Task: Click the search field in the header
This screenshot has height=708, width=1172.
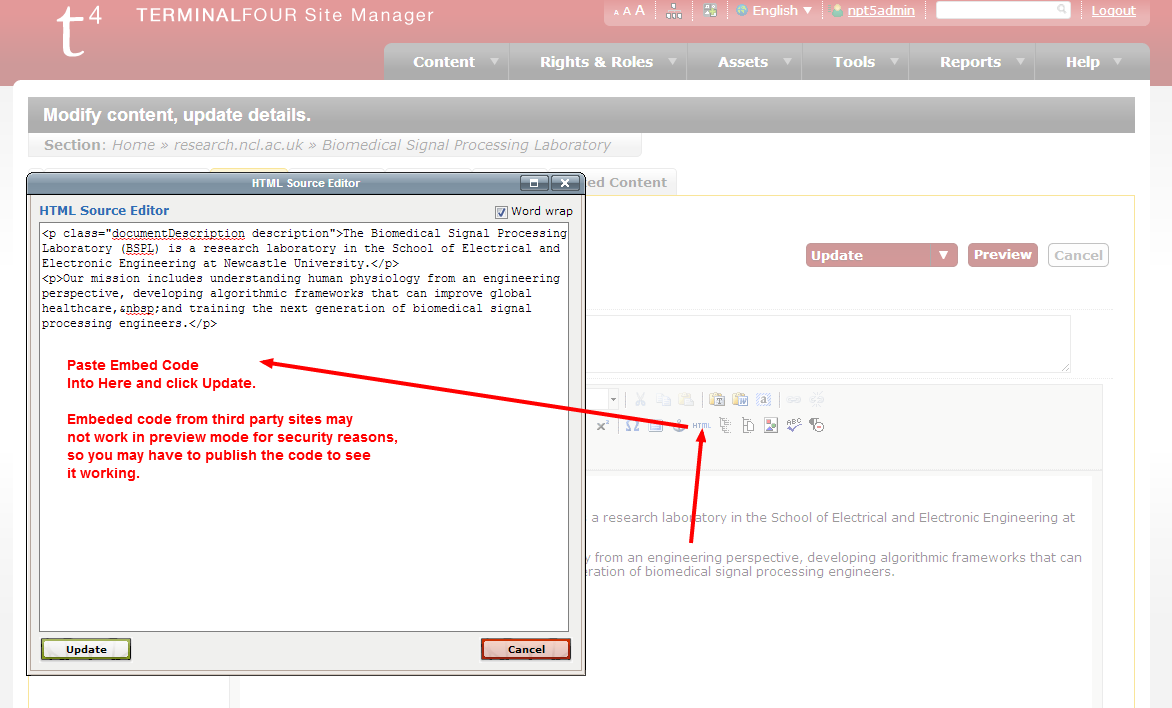Action: 996,11
